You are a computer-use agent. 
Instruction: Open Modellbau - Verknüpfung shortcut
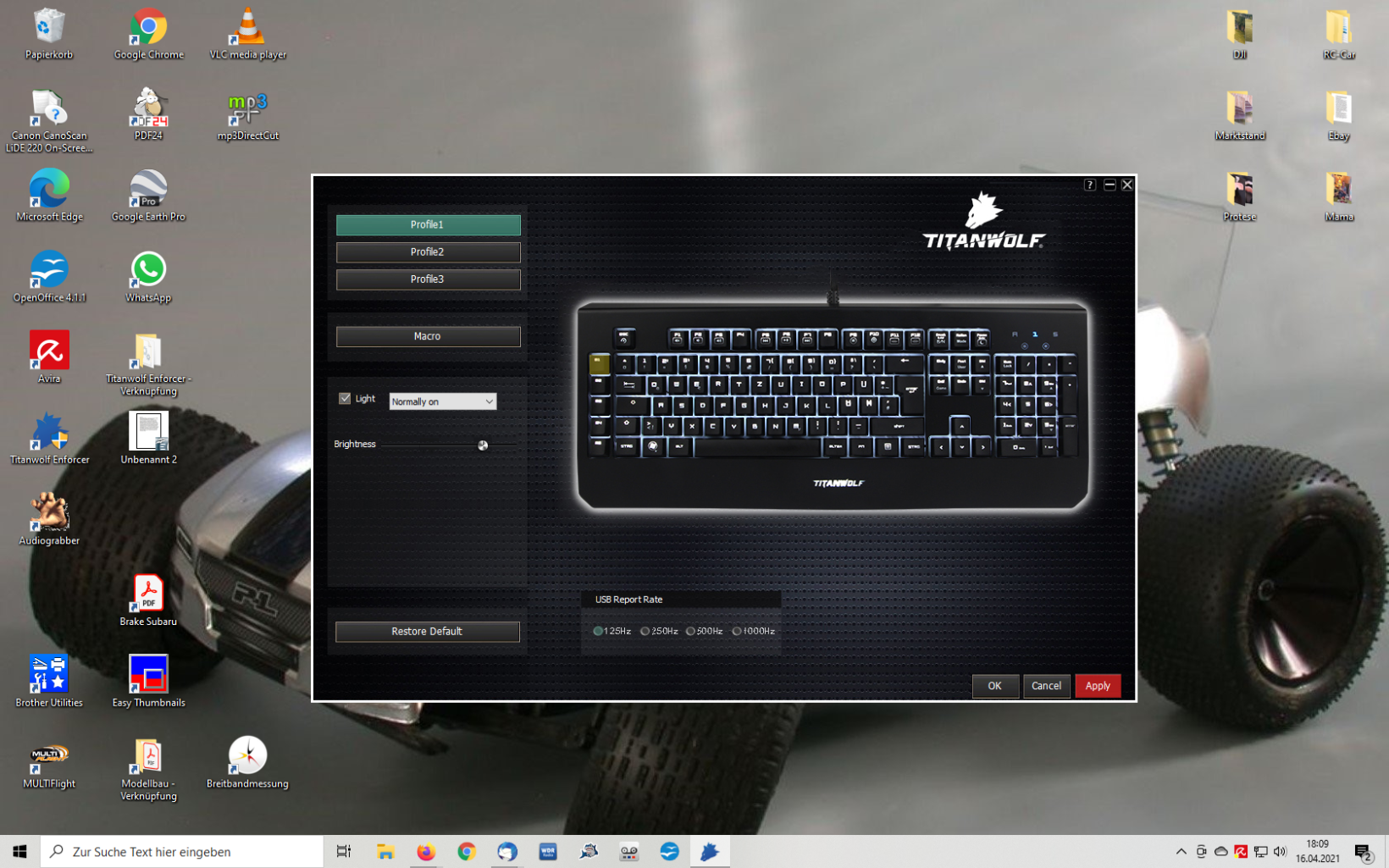point(148,769)
